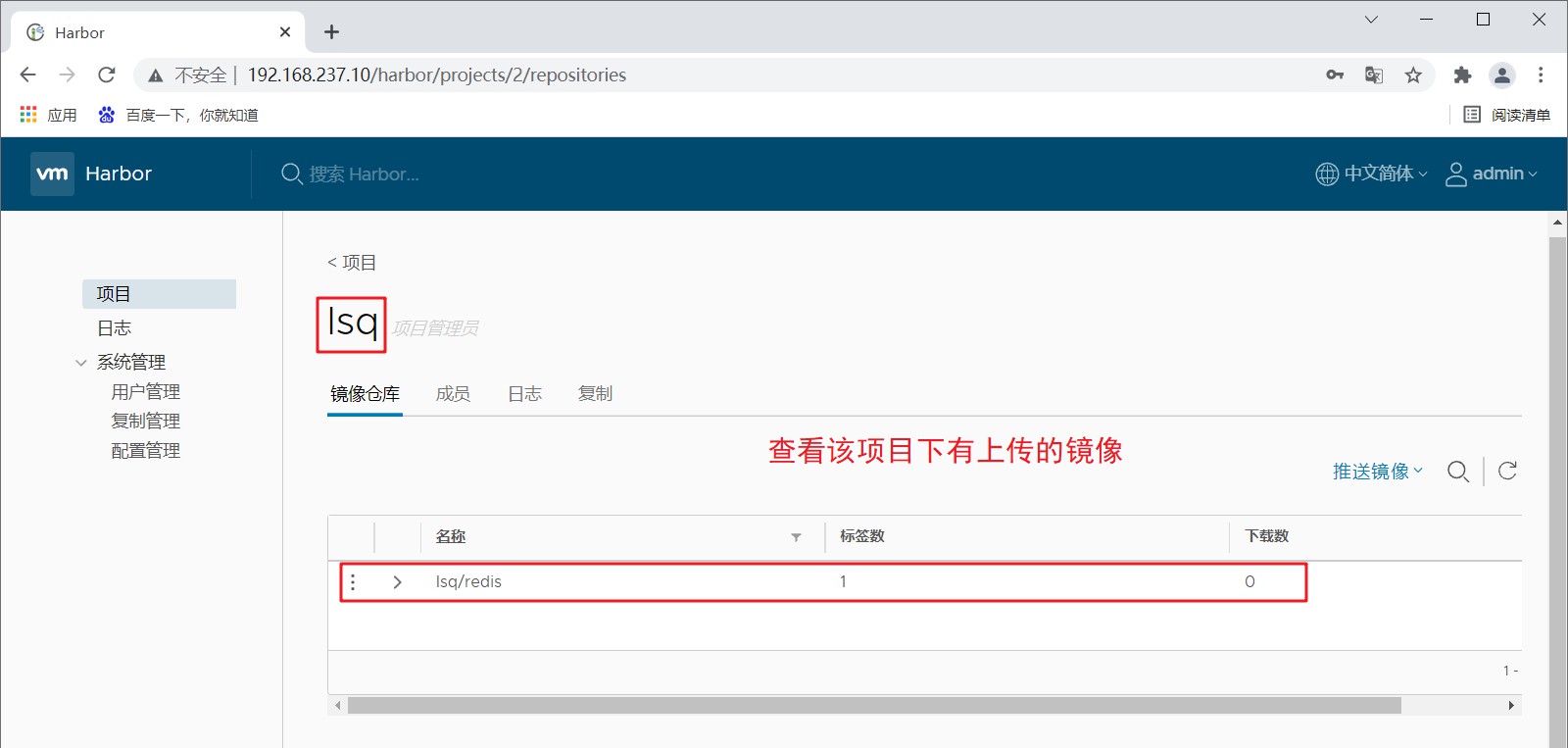The width and height of the screenshot is (1568, 748).
Task: Click the Harbor vm logo icon
Action: [52, 174]
